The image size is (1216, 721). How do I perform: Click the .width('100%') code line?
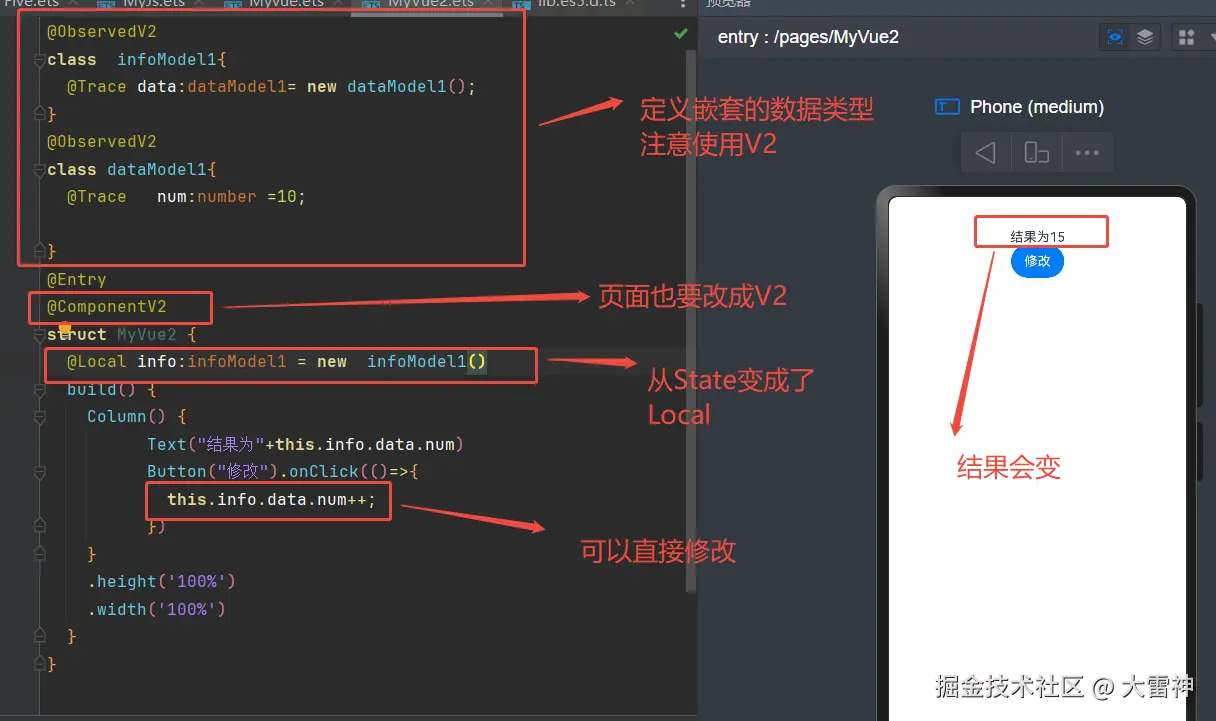coord(156,609)
